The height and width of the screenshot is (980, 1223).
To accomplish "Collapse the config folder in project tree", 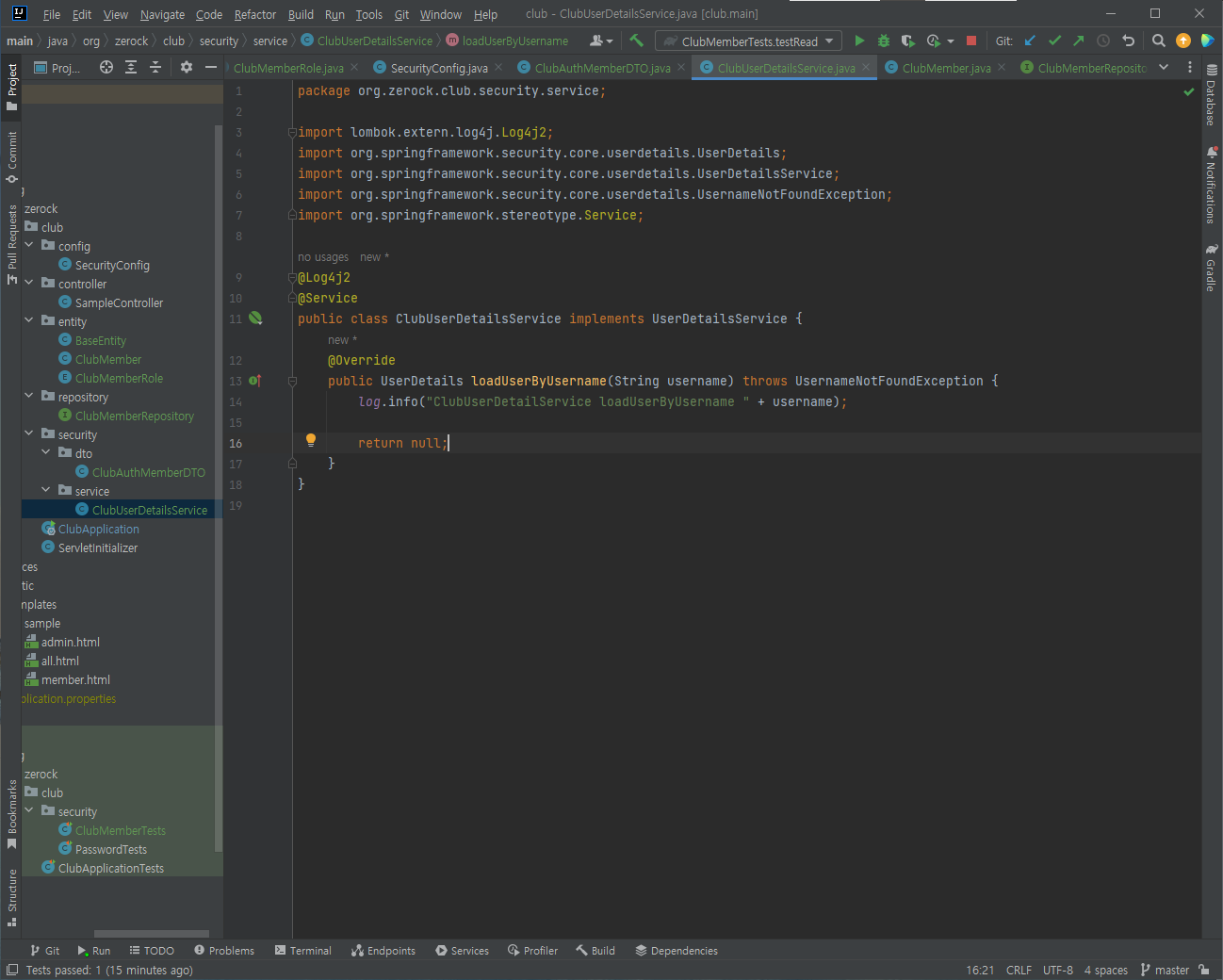I will [x=29, y=245].
